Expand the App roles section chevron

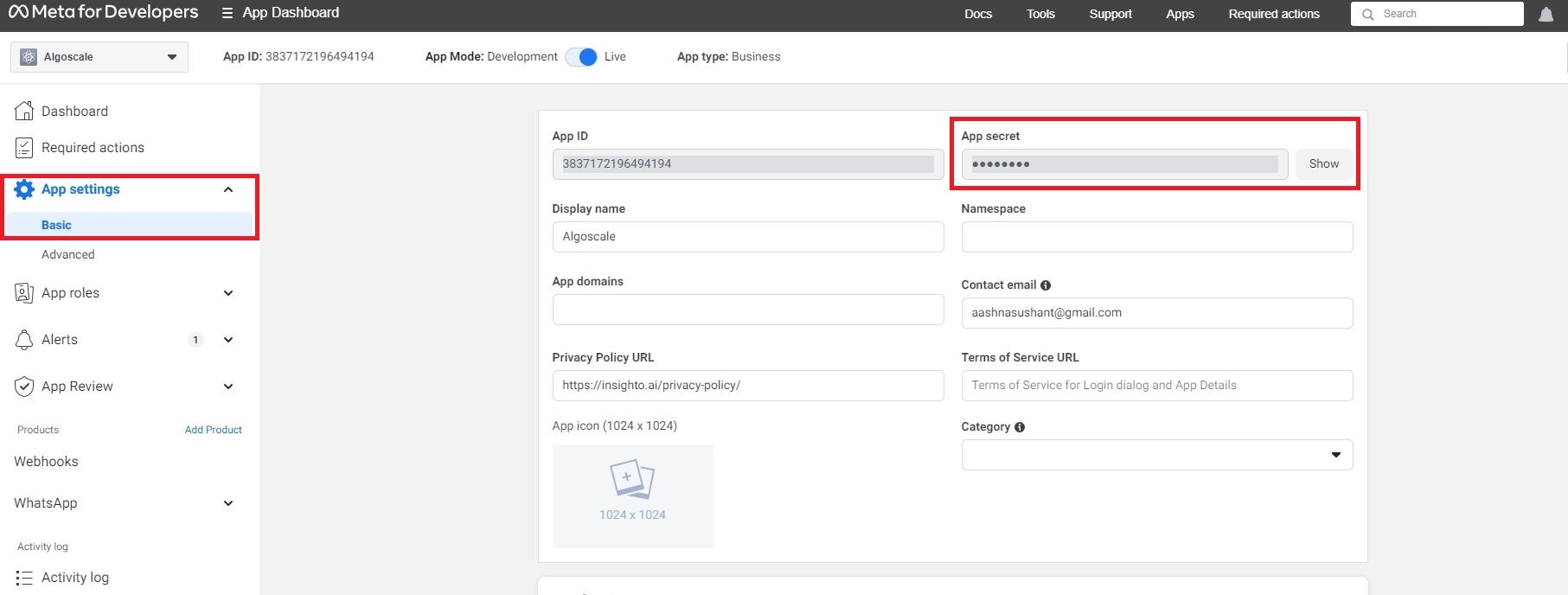228,293
